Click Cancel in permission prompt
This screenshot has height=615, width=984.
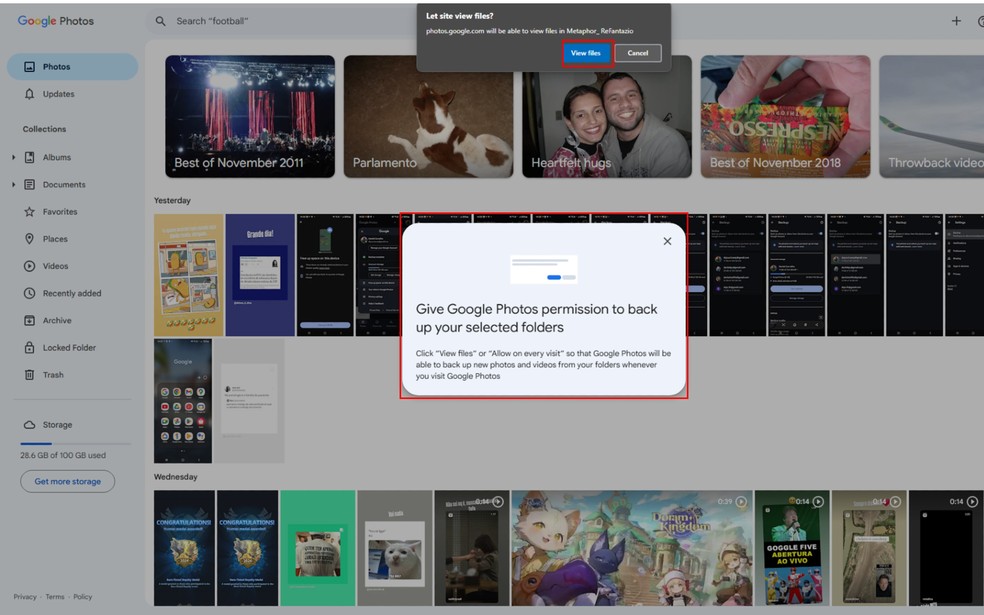coord(637,53)
